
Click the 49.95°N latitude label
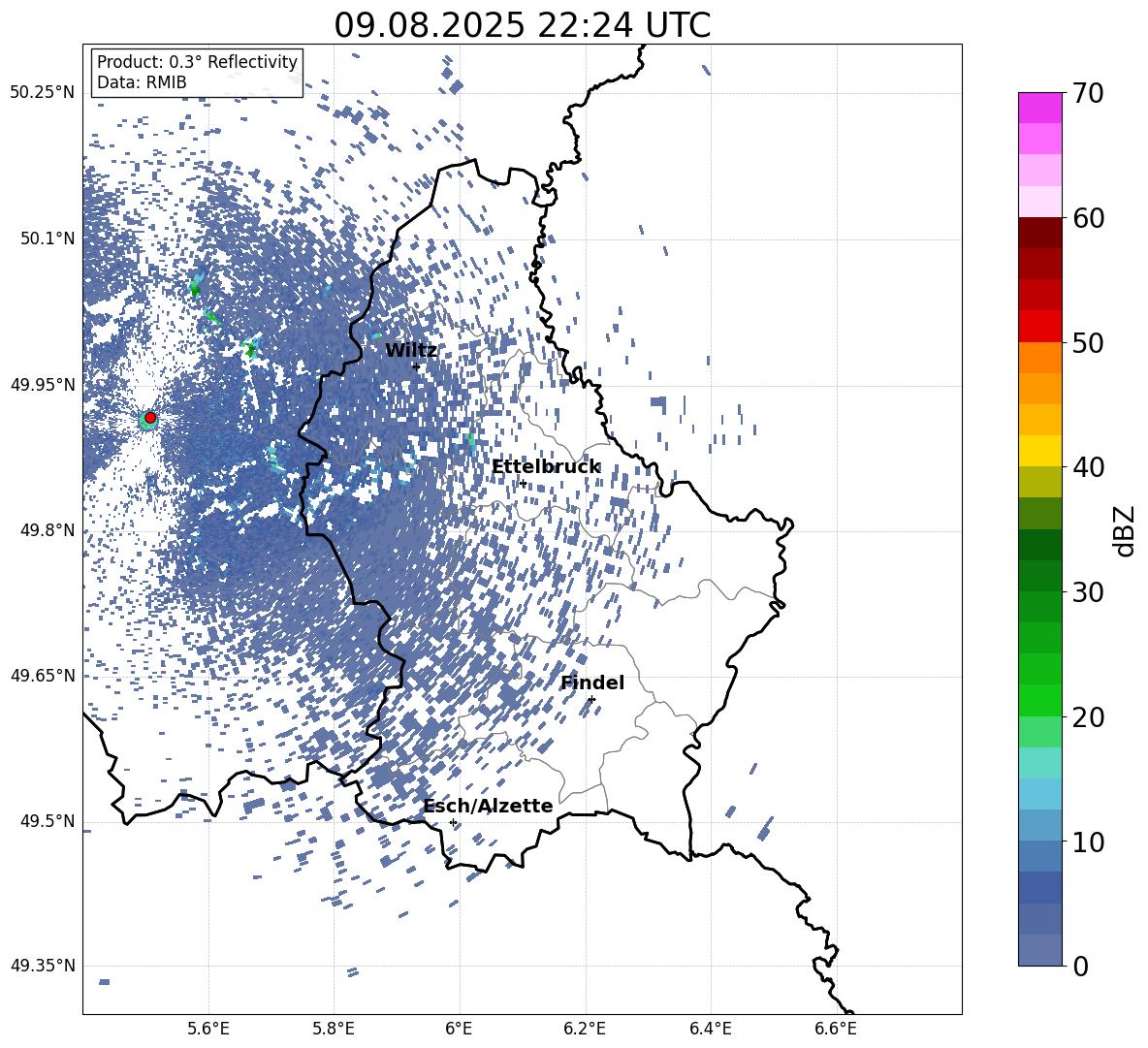(43, 385)
